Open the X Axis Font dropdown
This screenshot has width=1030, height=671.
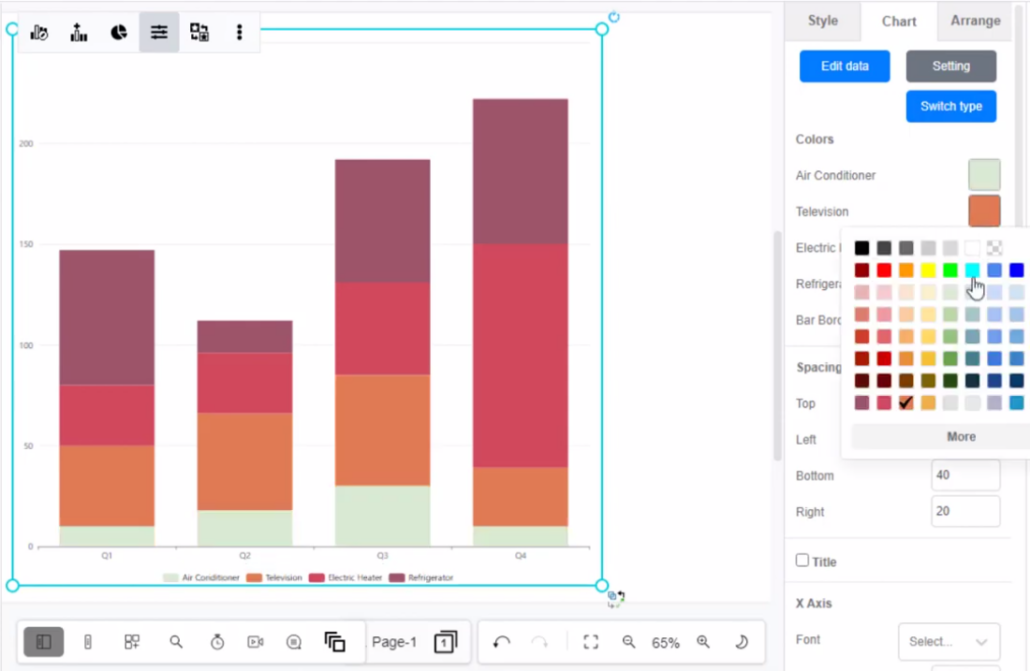[x=948, y=640]
